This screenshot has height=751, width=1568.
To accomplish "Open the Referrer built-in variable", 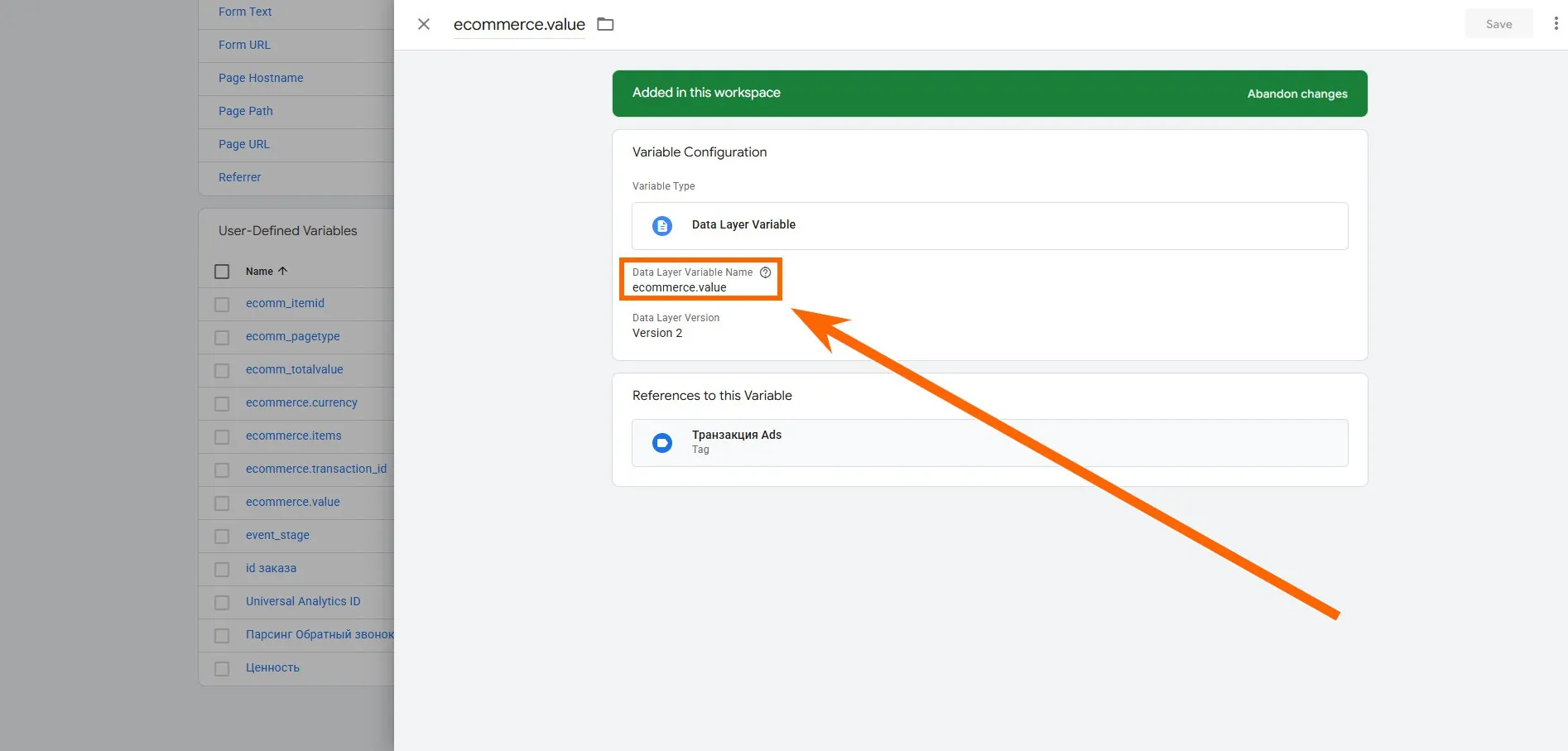I will 239,177.
